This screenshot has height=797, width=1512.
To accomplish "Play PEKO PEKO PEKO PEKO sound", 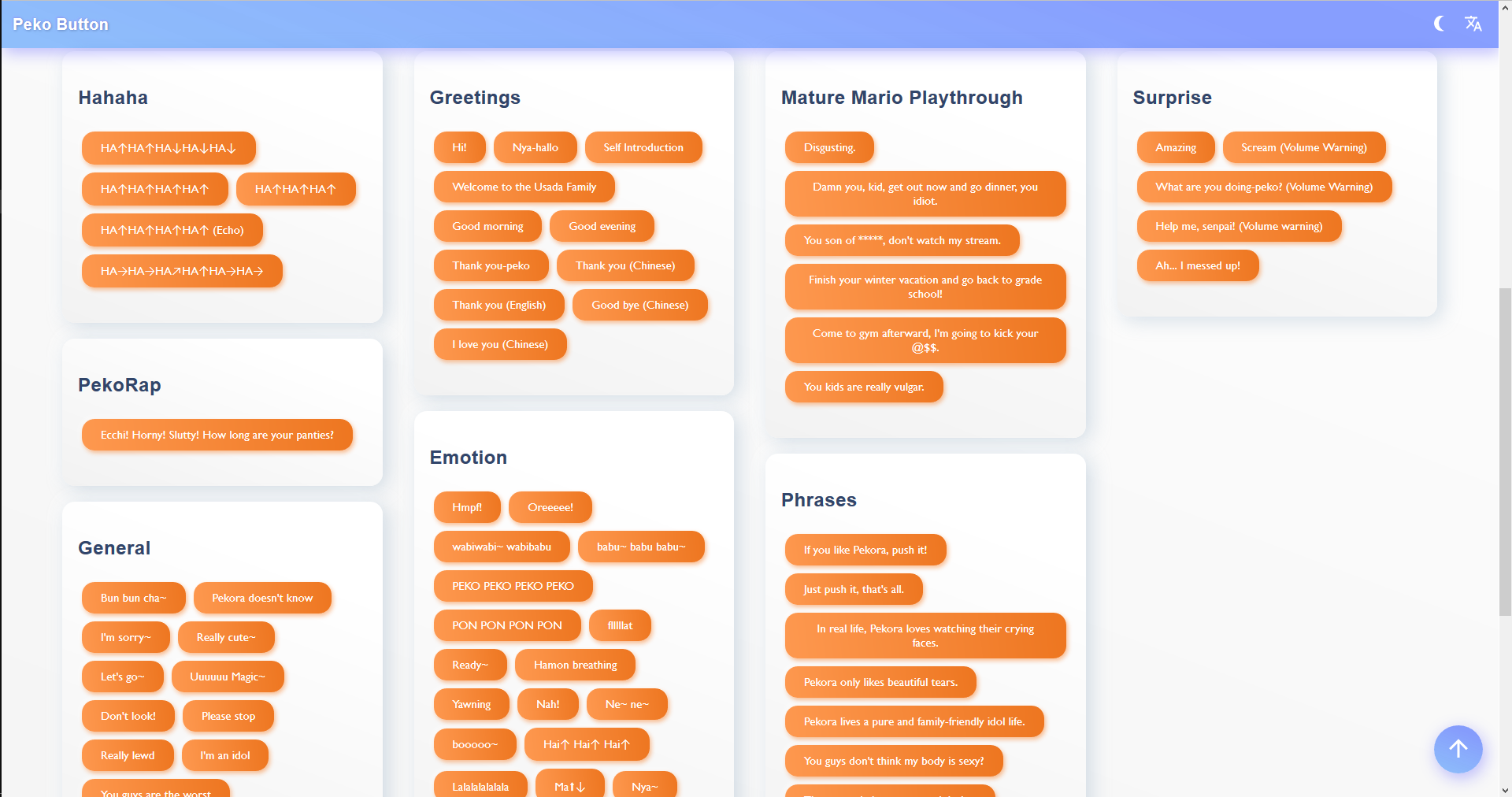I will (x=513, y=586).
